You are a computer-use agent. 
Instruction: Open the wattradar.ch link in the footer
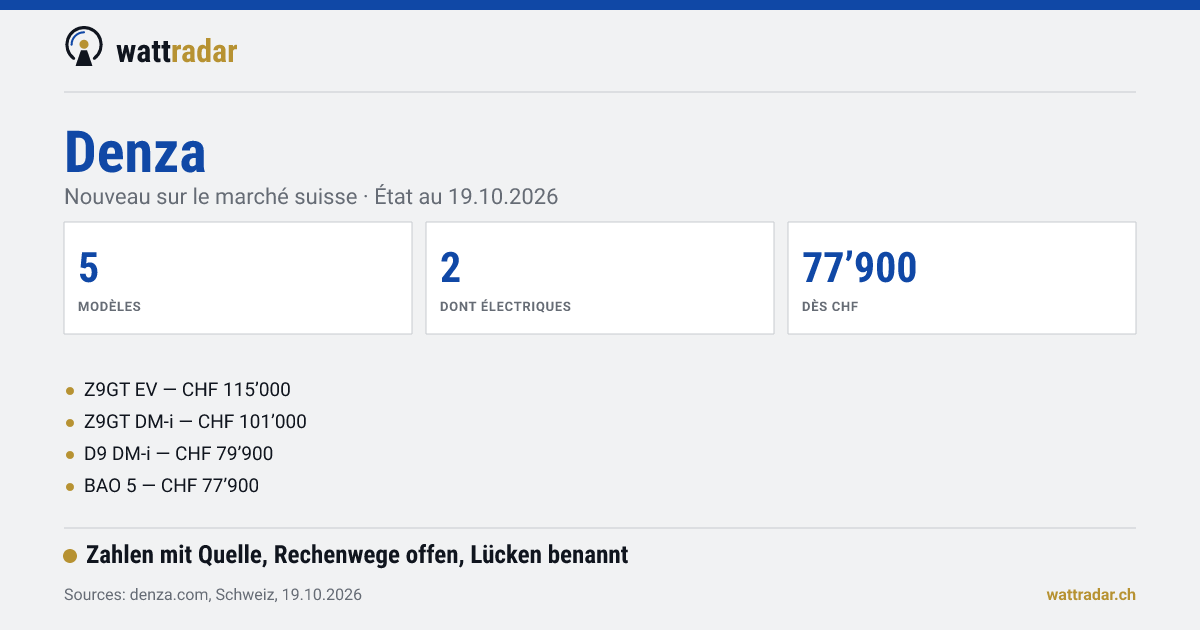(x=1091, y=595)
